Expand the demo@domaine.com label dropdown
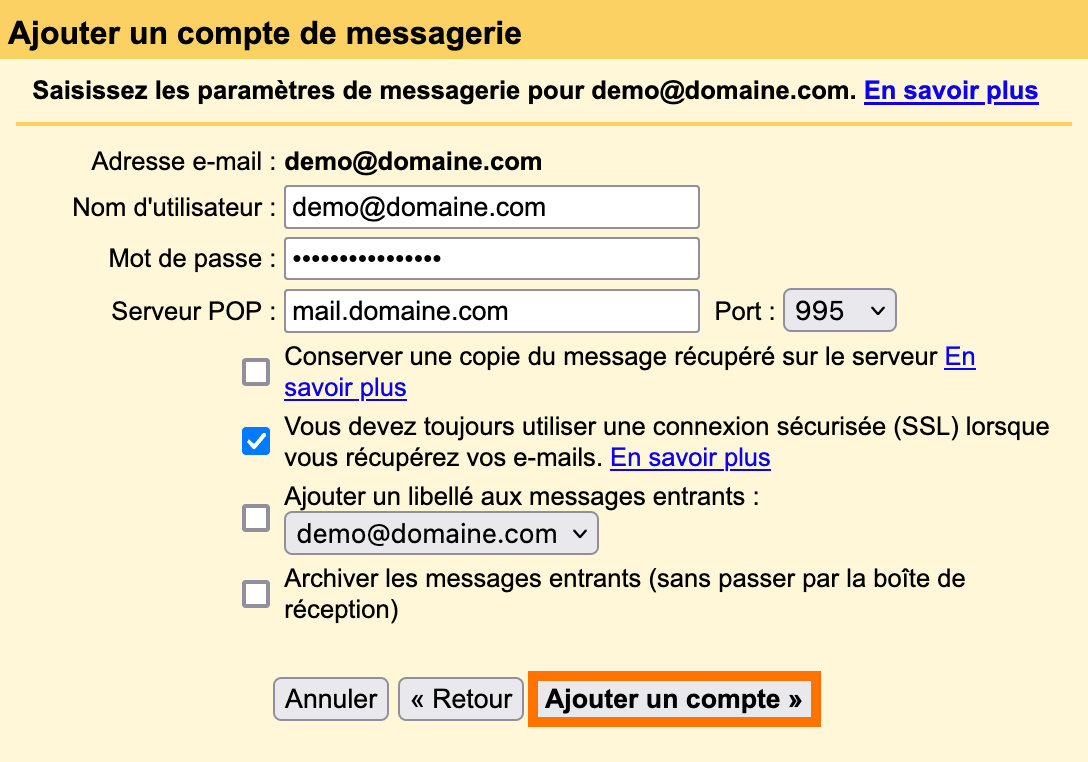The image size is (1088, 762). [x=441, y=534]
